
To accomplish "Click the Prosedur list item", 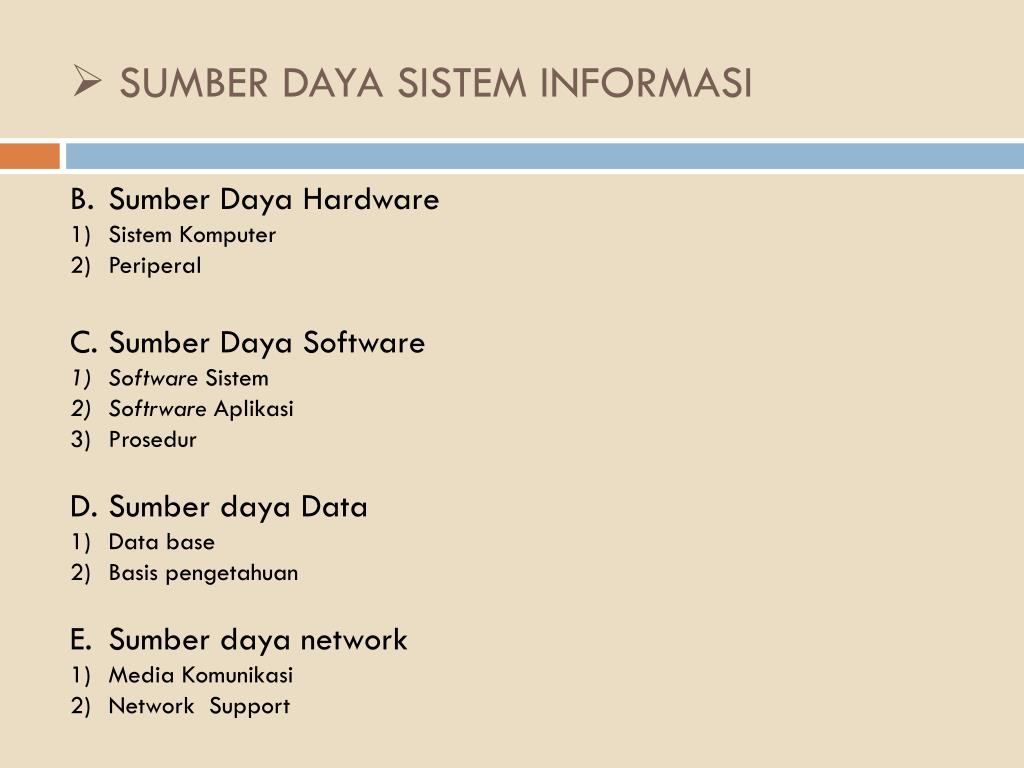I will (x=153, y=440).
